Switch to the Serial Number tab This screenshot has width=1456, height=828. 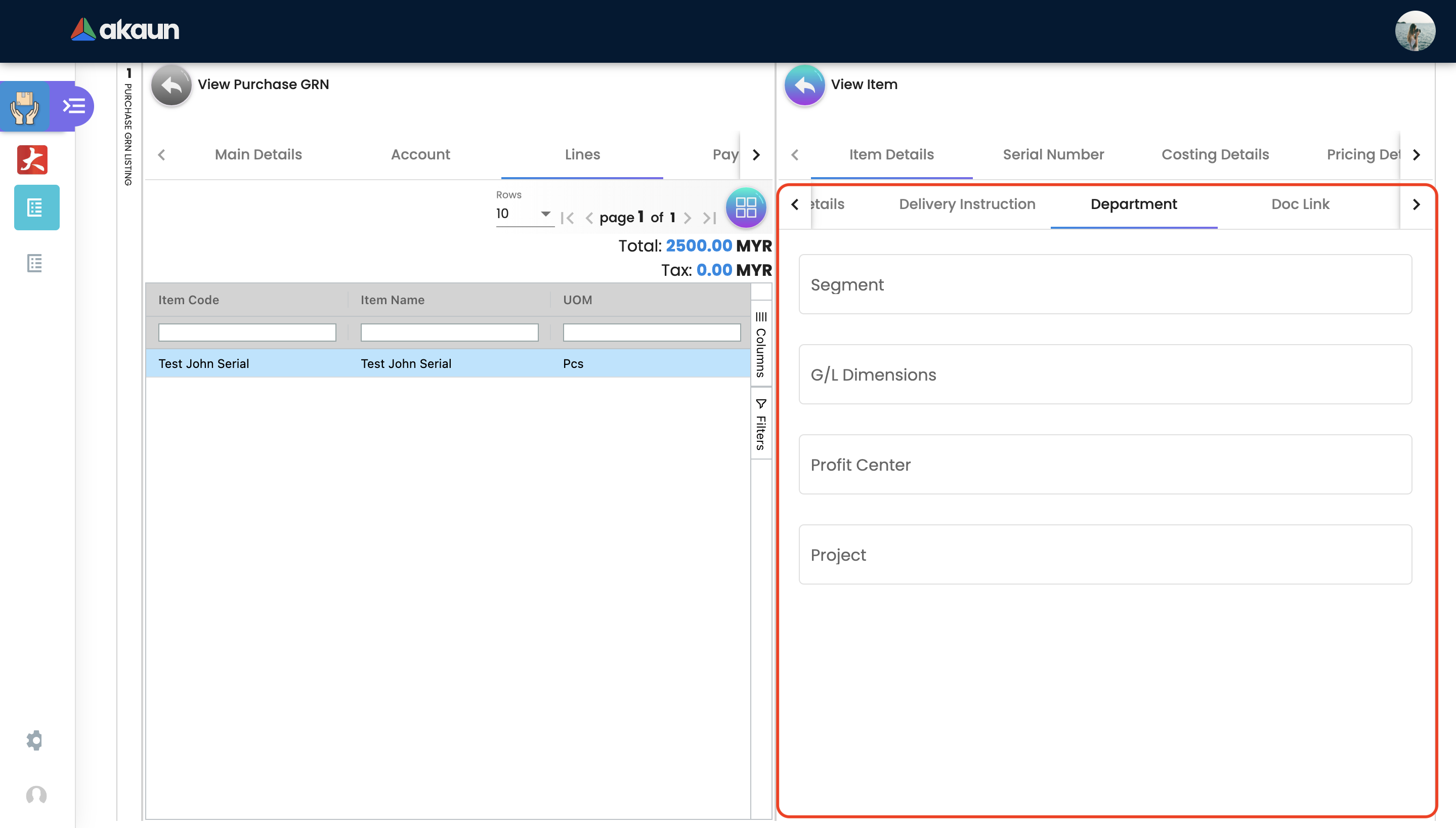pyautogui.click(x=1053, y=155)
